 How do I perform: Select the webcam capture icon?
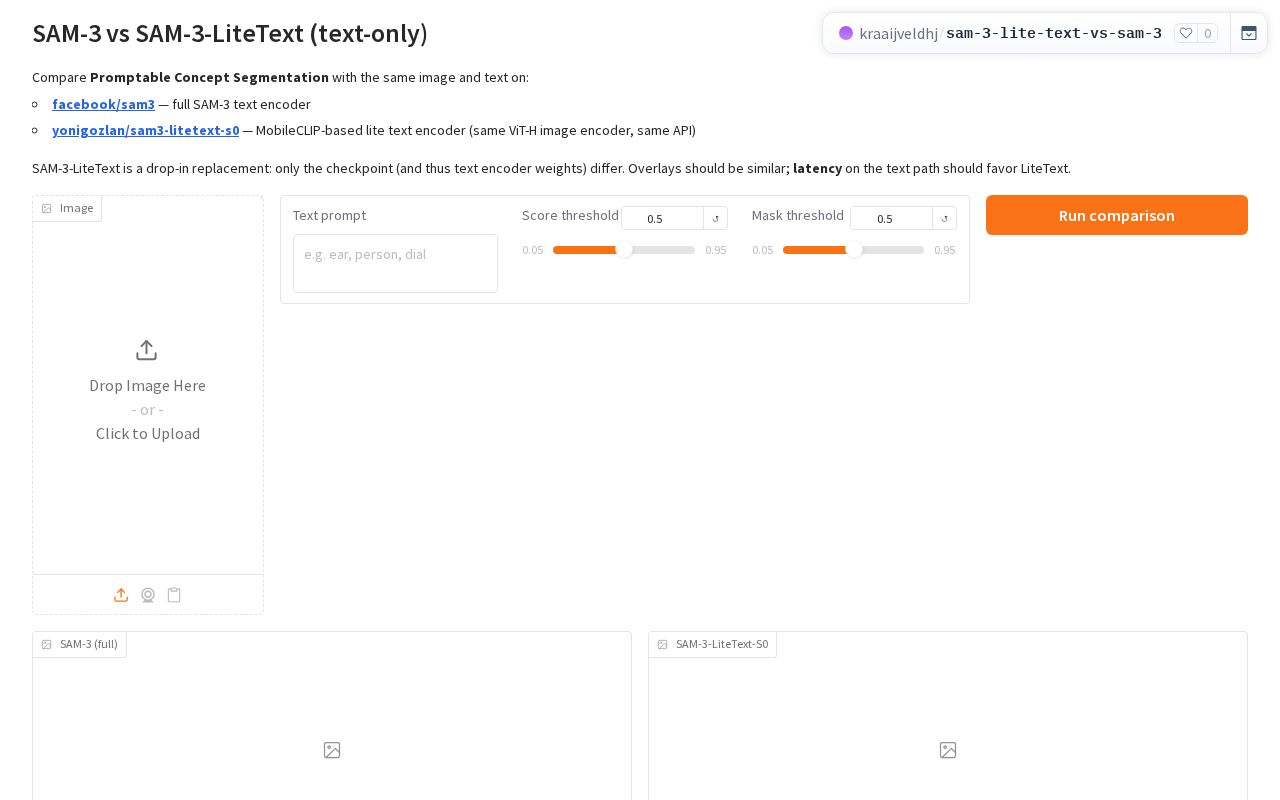pyautogui.click(x=148, y=595)
